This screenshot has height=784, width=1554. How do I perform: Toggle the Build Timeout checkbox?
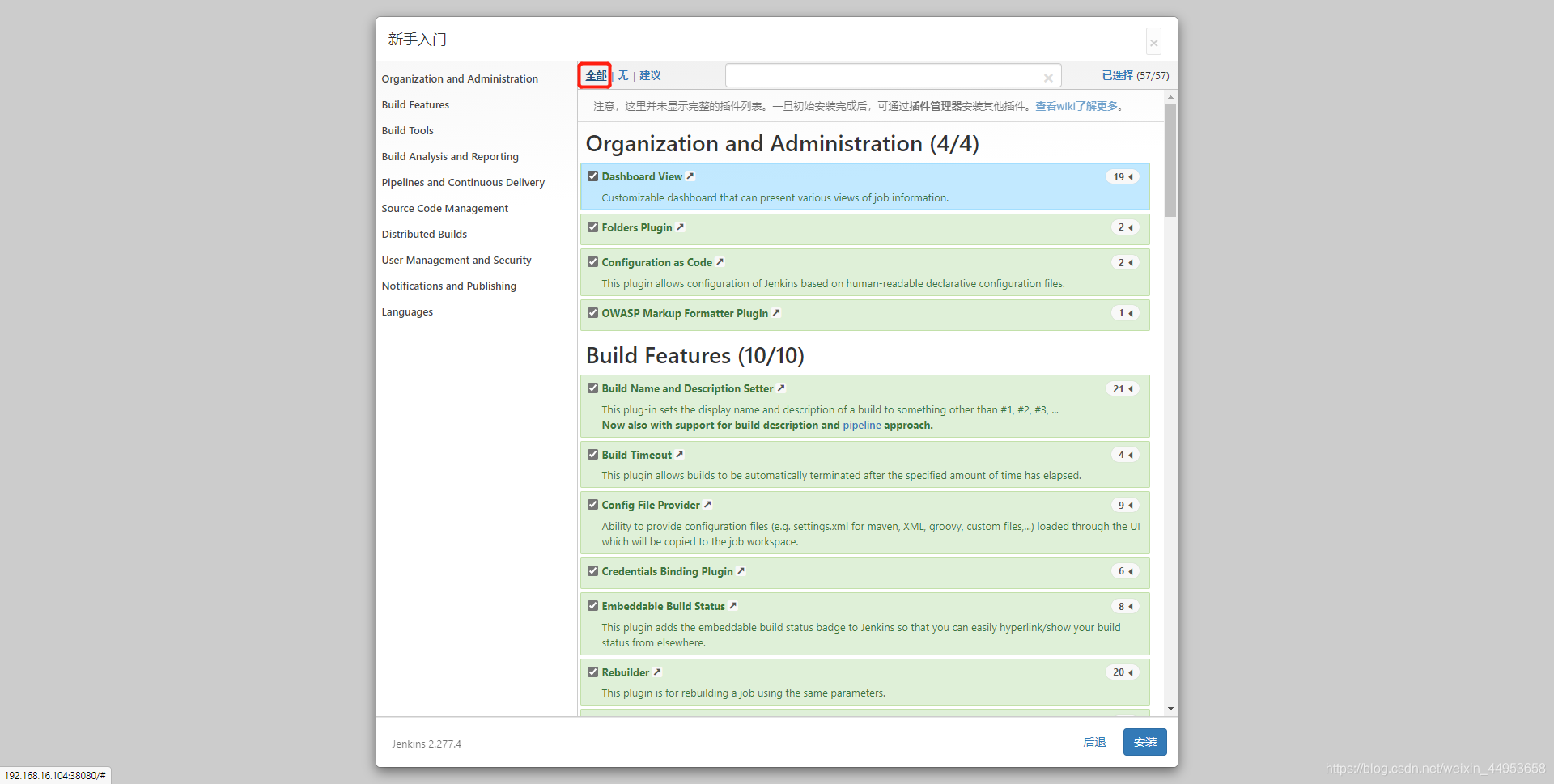[x=592, y=455]
